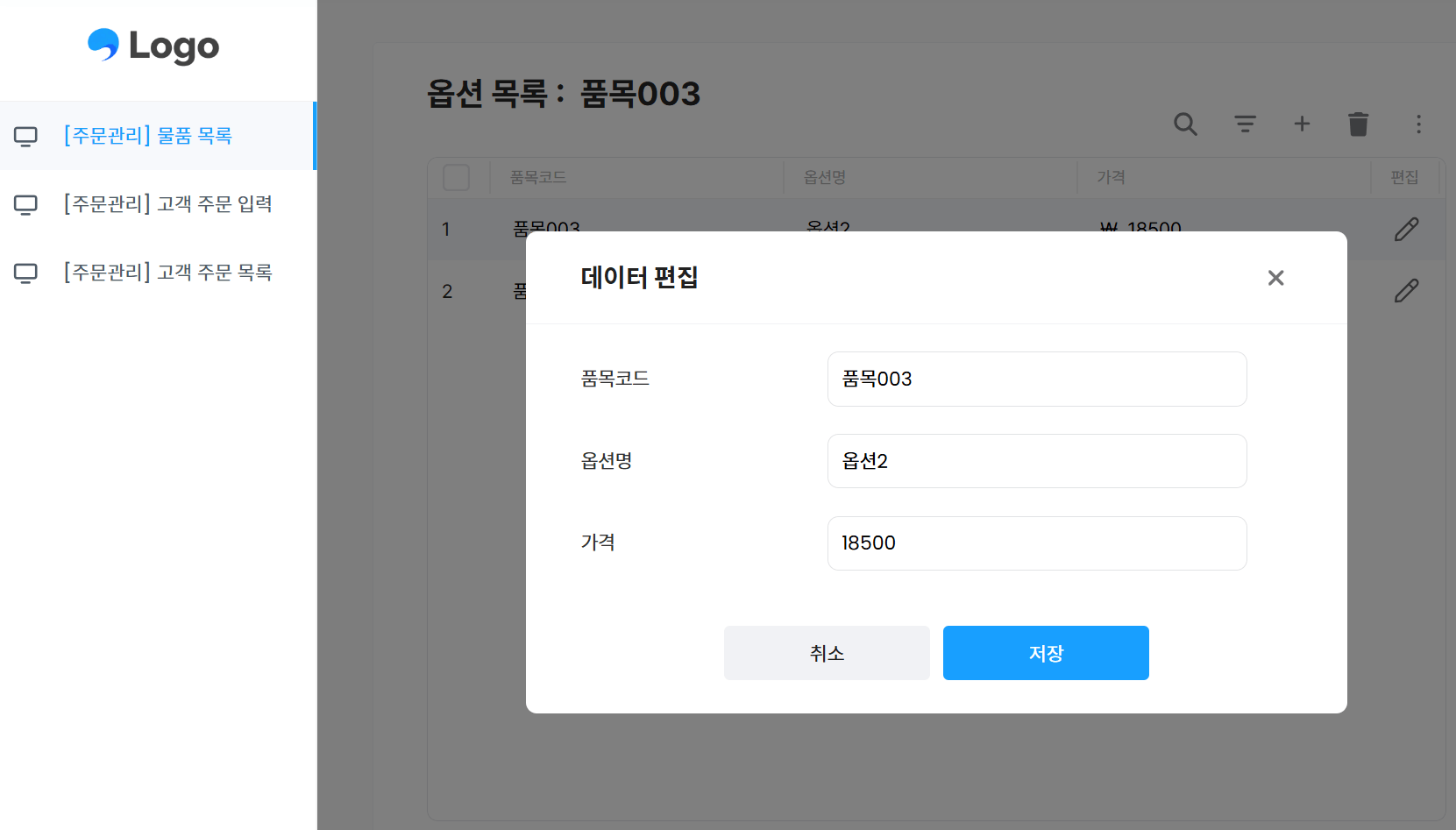Click the 취소 cancel button

pos(826,653)
